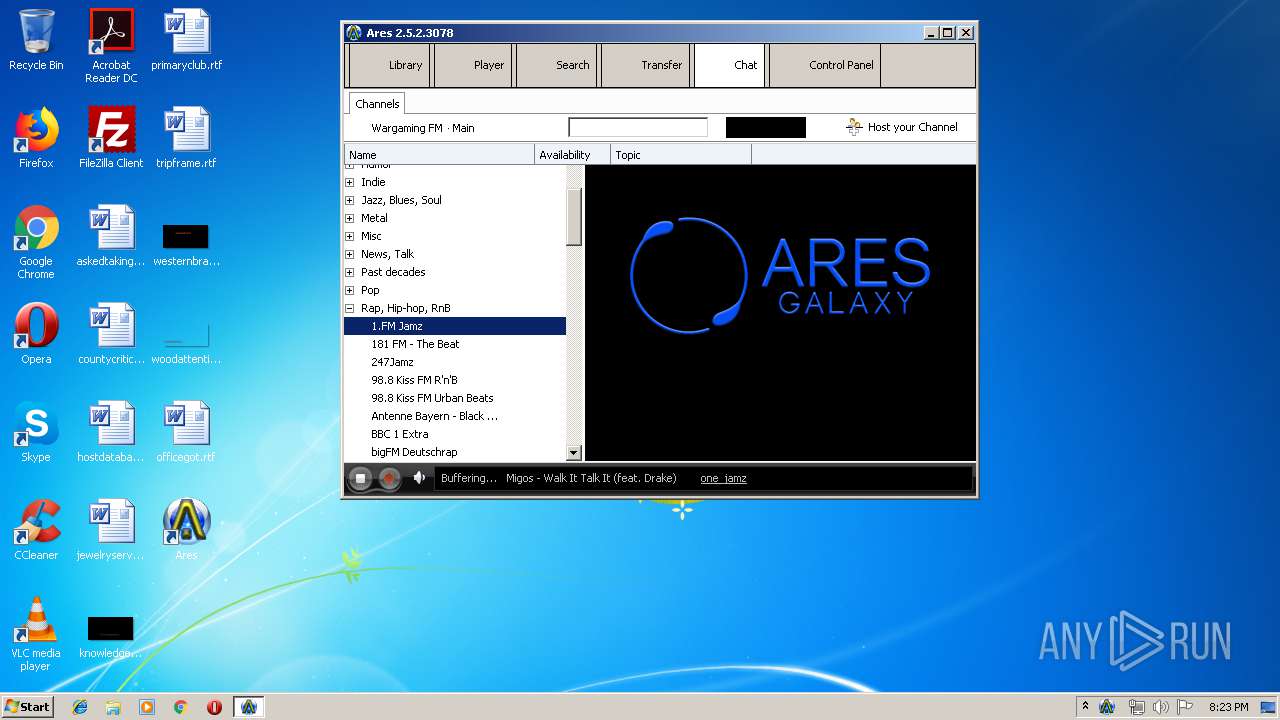Open the Transfer tab
Viewport: 1280px width, 720px height.
tap(646, 65)
